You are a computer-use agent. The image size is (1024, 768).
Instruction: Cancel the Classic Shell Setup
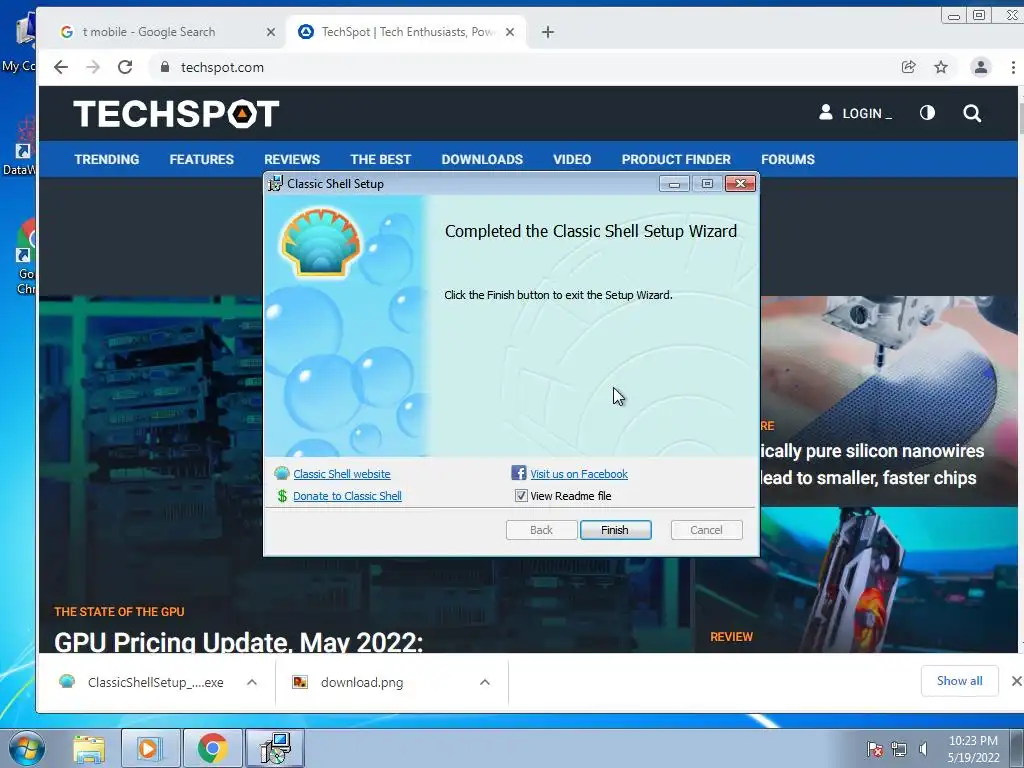(x=706, y=530)
